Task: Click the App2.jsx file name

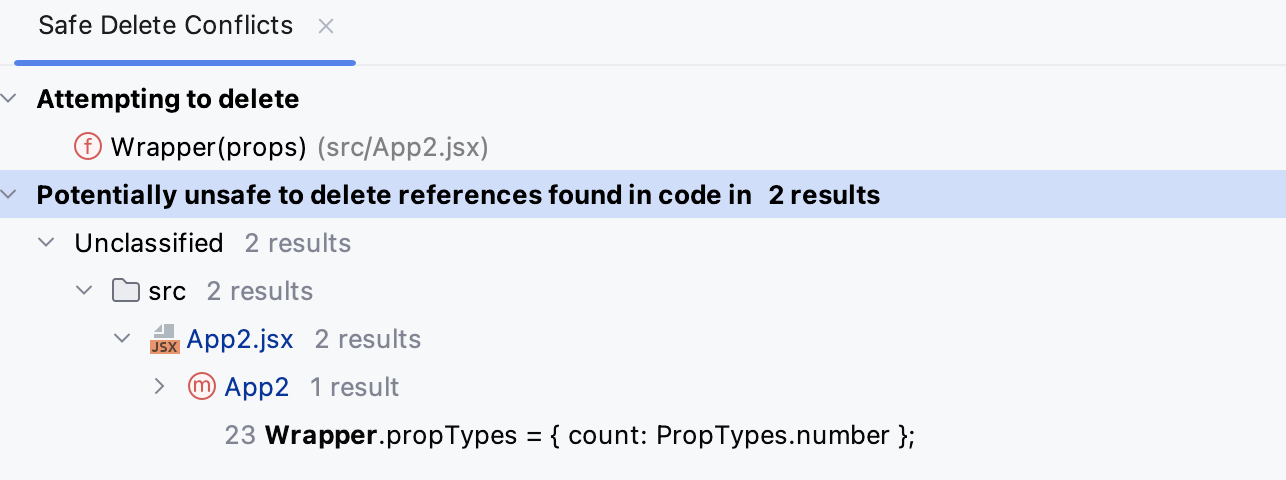Action: [240, 339]
